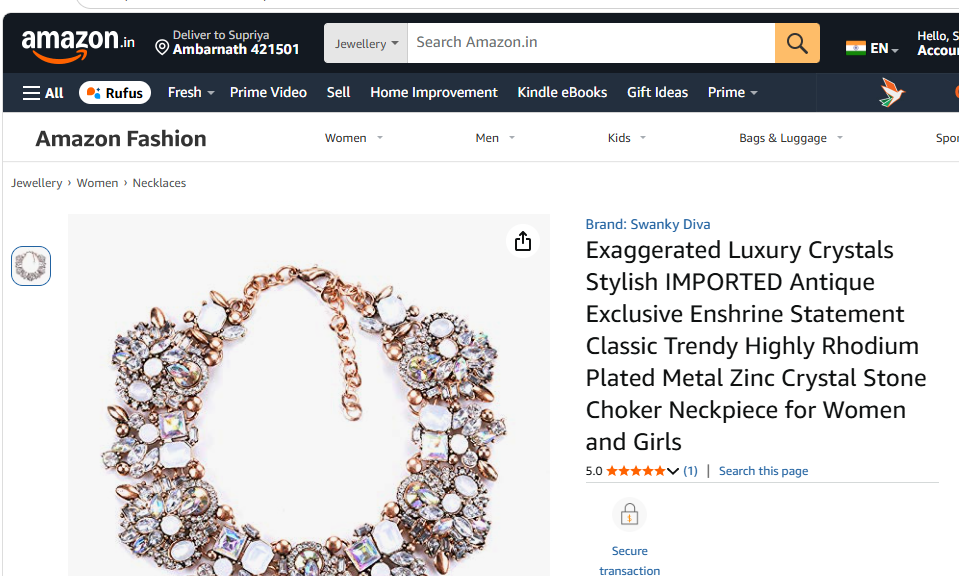The height and width of the screenshot is (576, 959).
Task: Expand the star ratings chevron popover
Action: [673, 471]
